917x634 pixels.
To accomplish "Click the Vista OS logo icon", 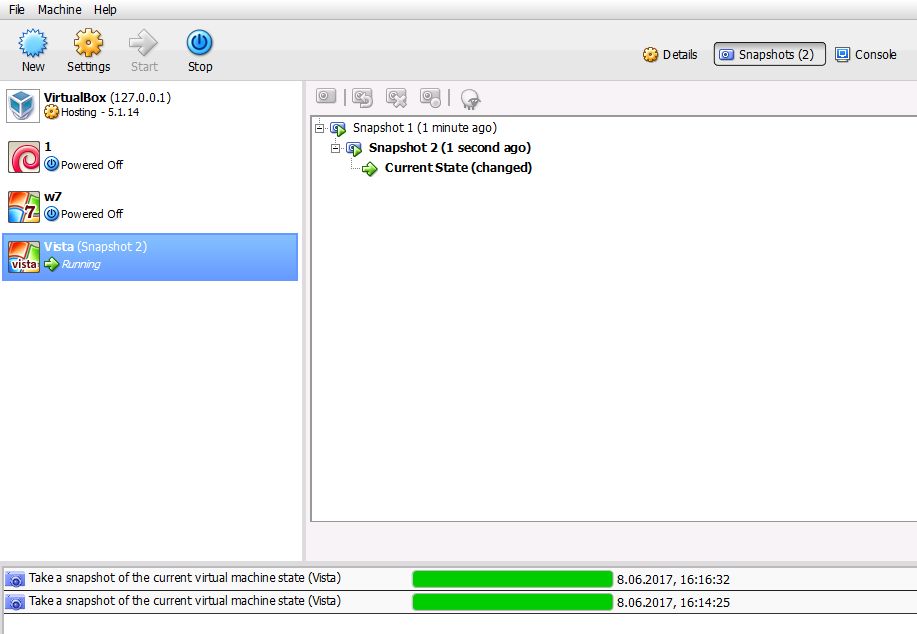I will pos(24,257).
